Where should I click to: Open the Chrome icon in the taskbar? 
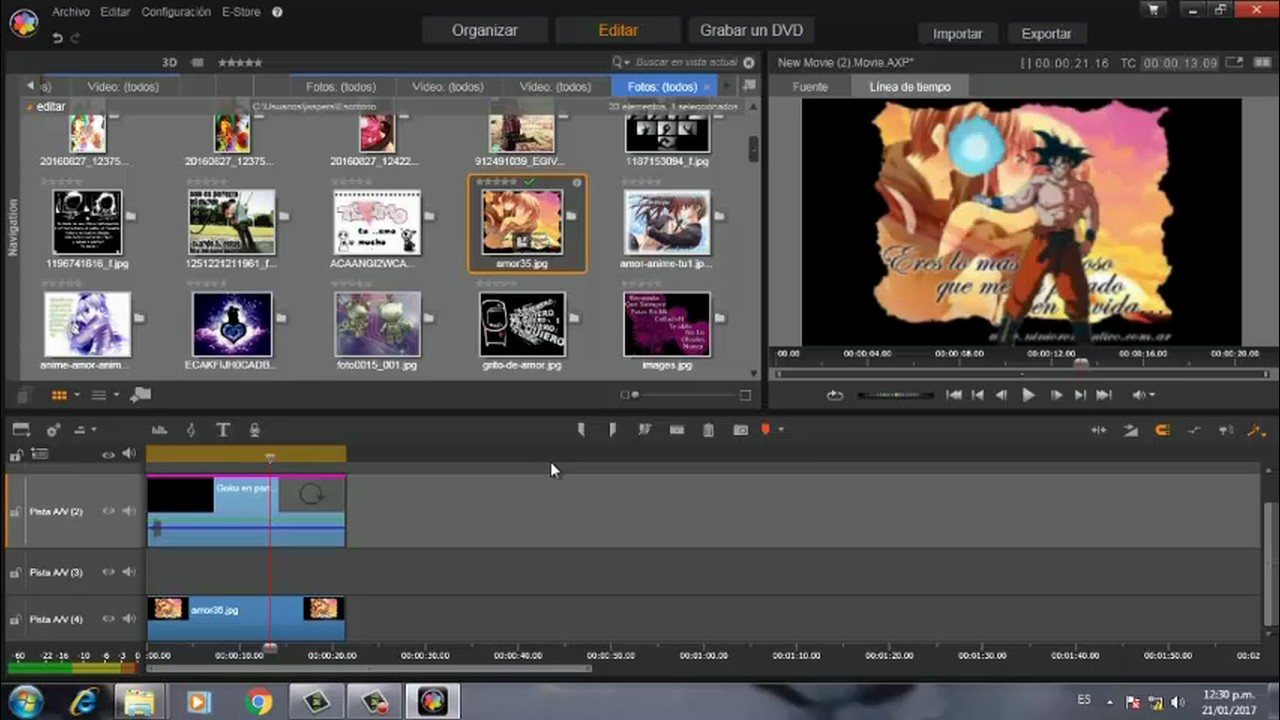pyautogui.click(x=259, y=702)
